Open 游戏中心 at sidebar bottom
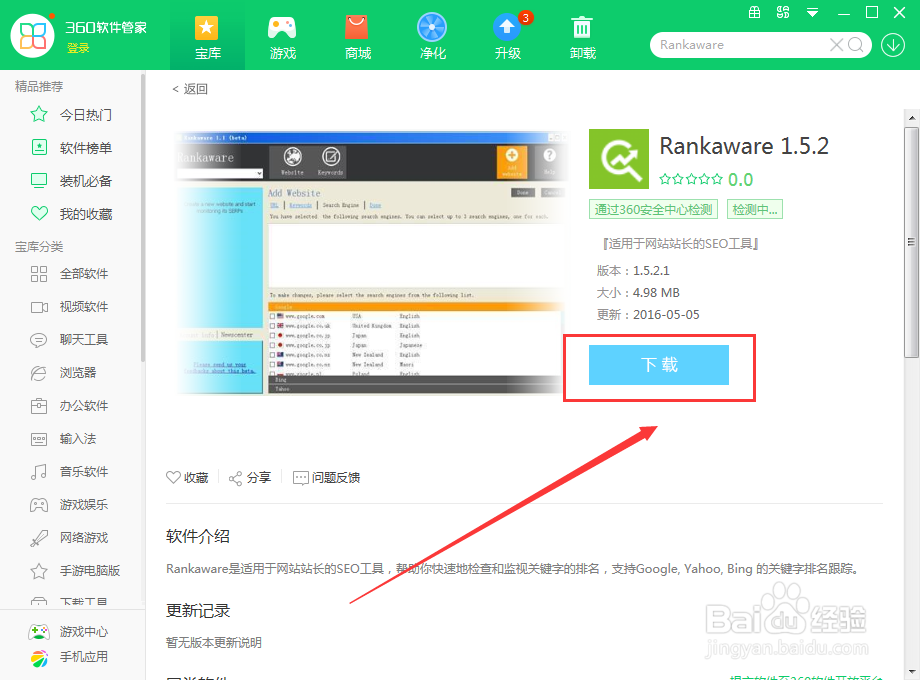 coord(69,631)
